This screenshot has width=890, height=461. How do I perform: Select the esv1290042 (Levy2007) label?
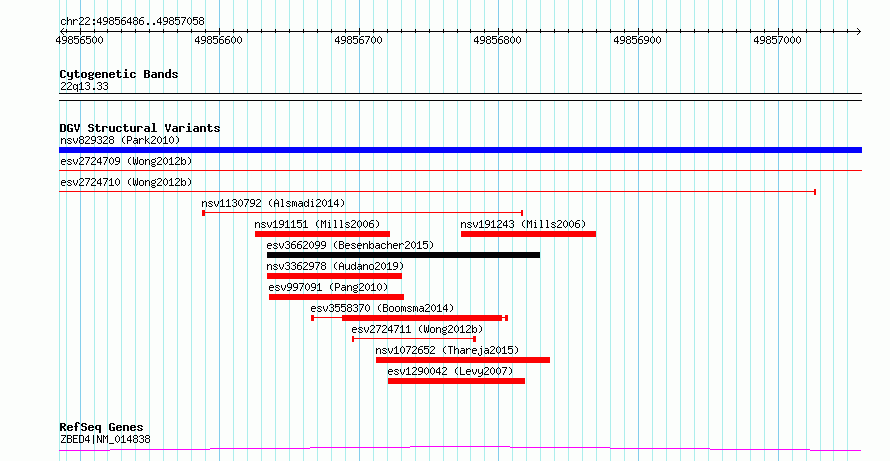coord(451,371)
